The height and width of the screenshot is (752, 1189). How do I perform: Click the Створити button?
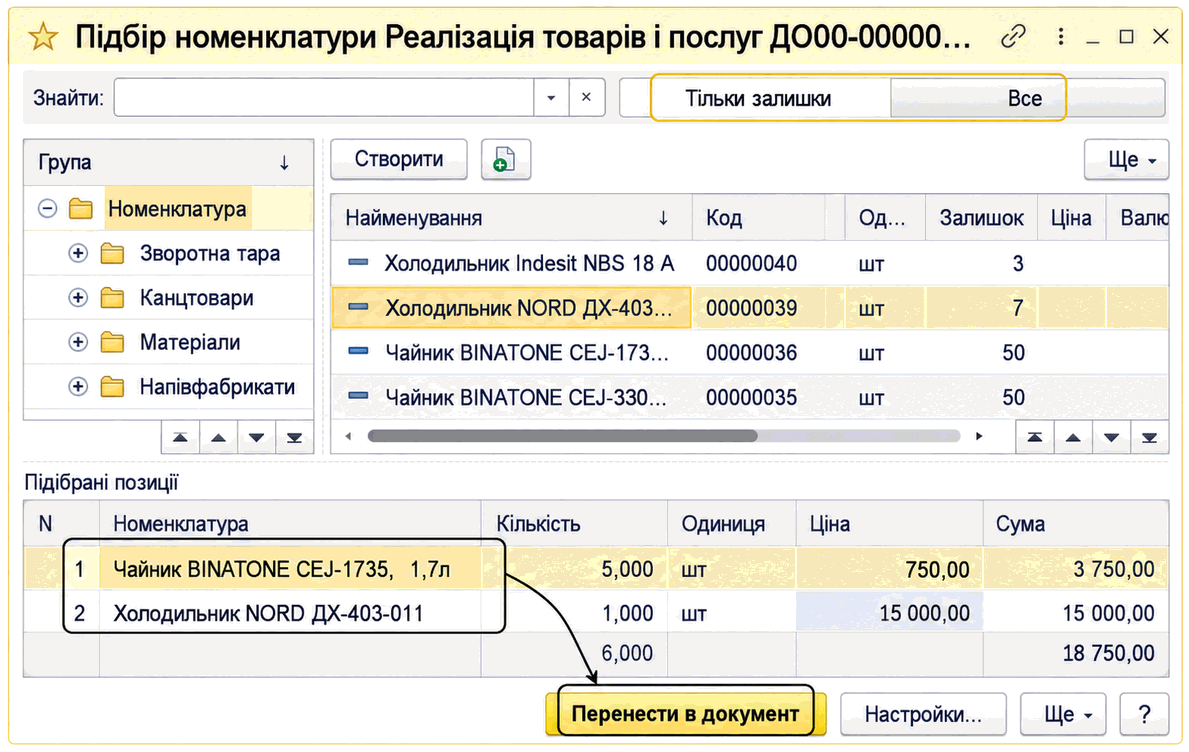[399, 159]
